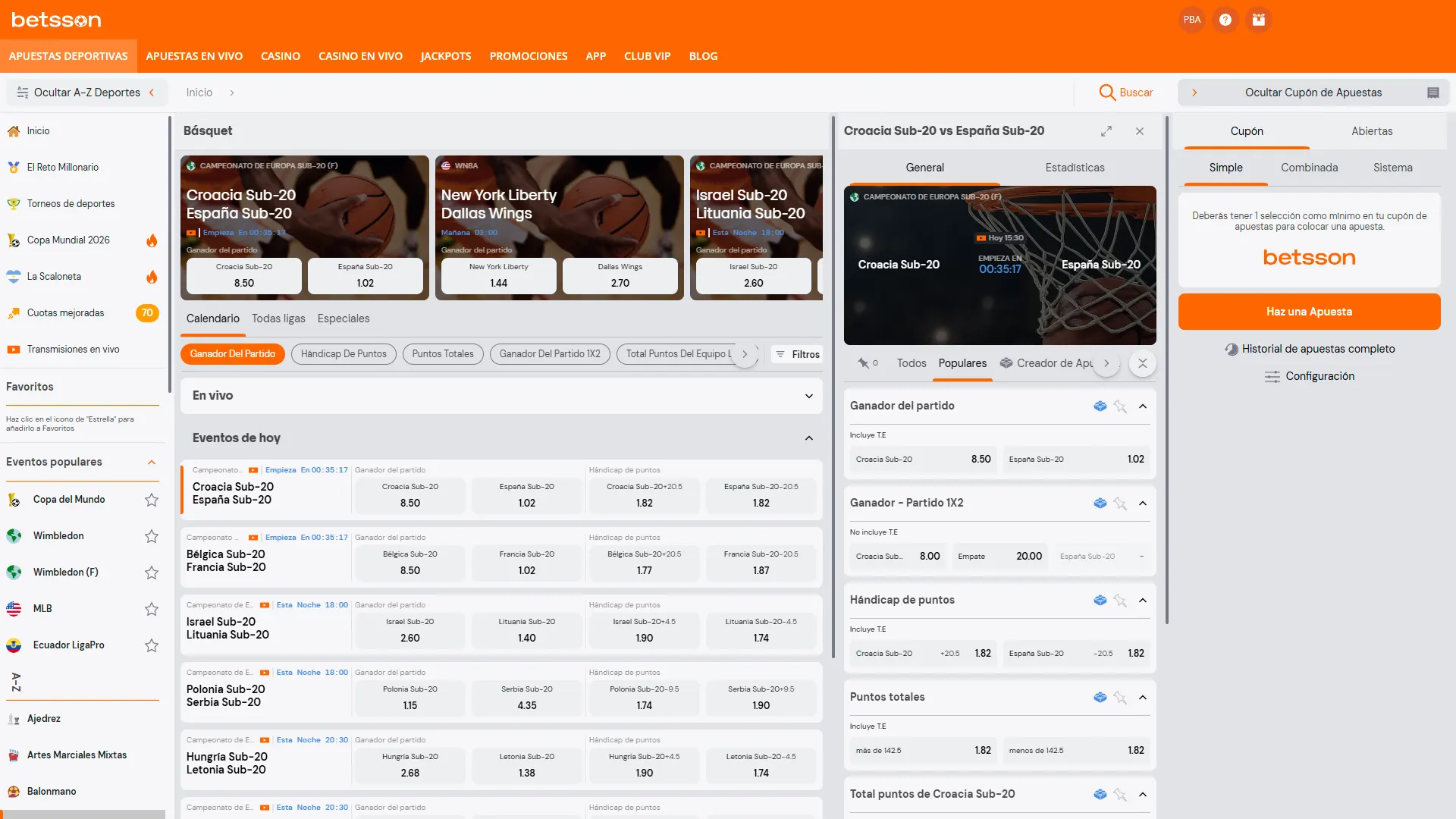
Task: Open Torneos de deportes trophy icon
Action: pos(14,204)
